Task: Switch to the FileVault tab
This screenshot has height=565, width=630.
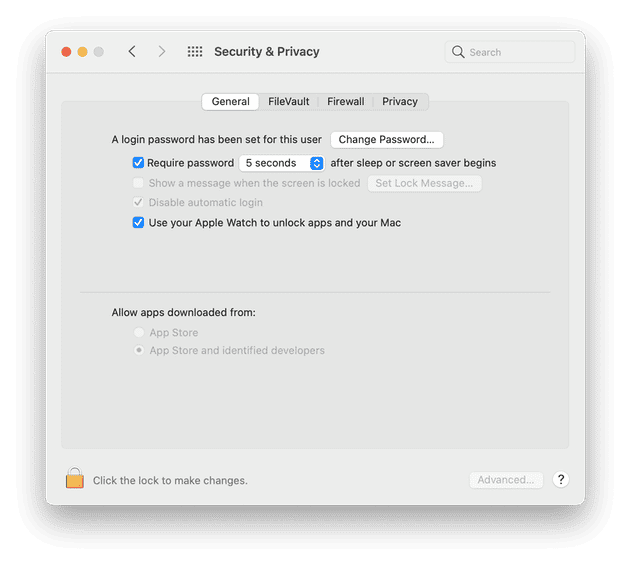Action: click(288, 102)
